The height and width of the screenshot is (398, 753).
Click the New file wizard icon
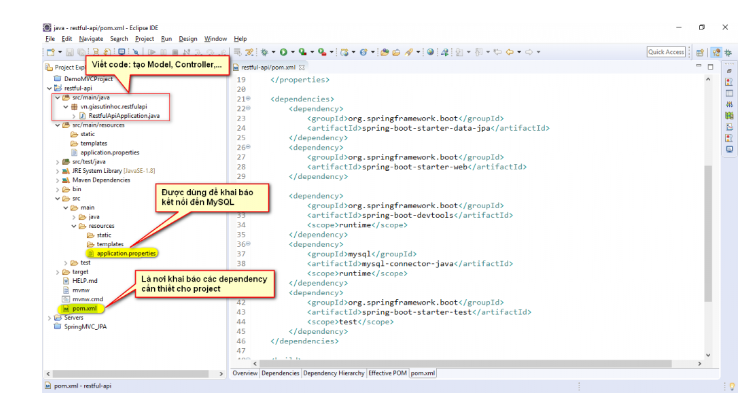[50, 52]
